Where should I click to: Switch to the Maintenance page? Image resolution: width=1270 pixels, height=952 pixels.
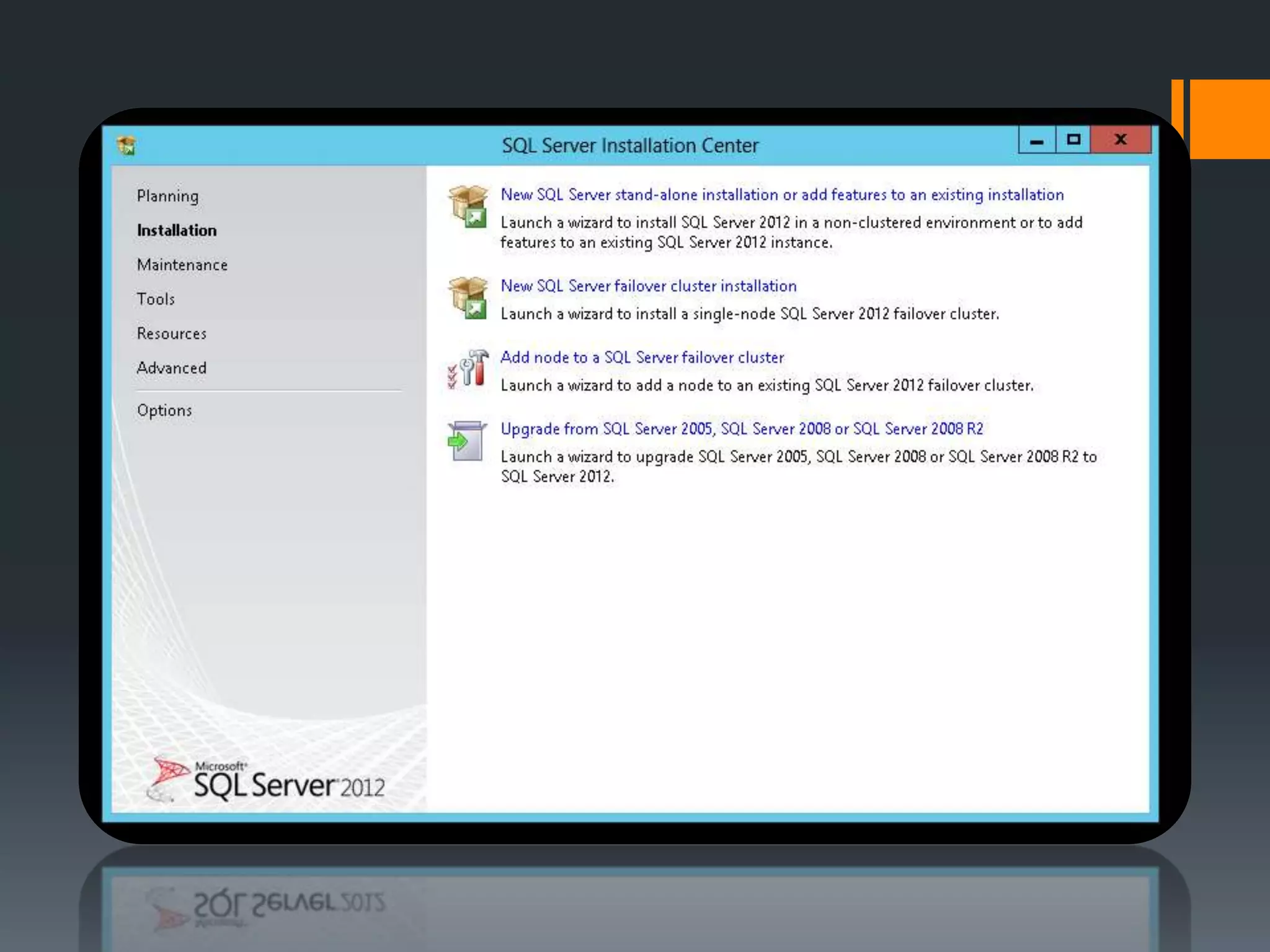pyautogui.click(x=182, y=265)
